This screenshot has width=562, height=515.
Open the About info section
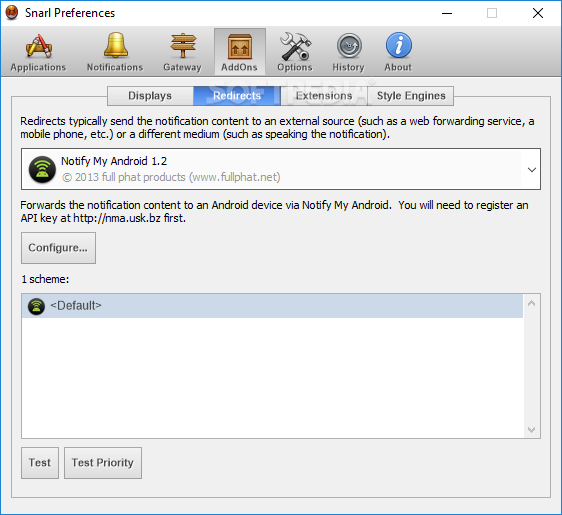[x=398, y=52]
